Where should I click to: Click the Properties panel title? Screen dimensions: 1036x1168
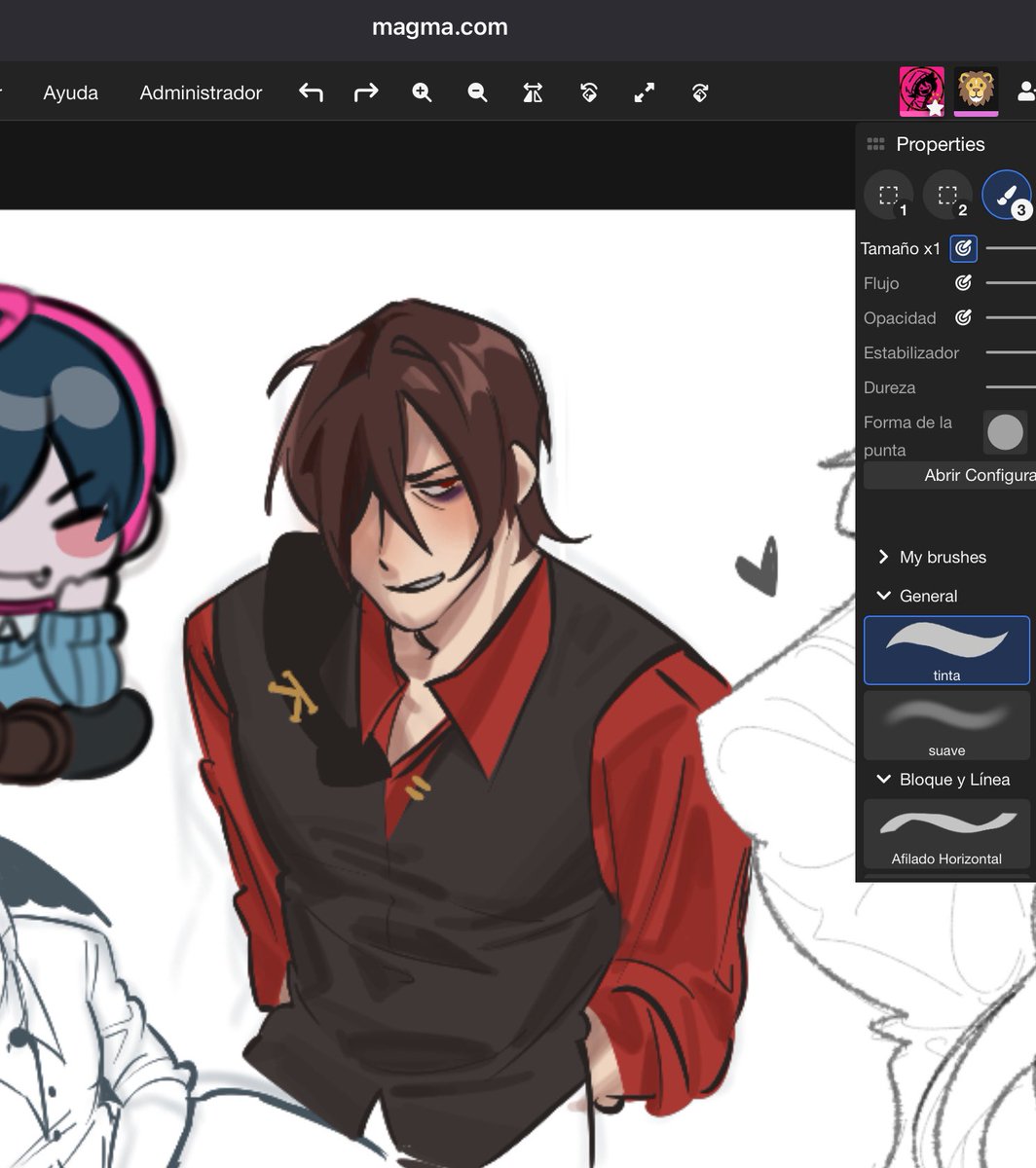tap(941, 144)
